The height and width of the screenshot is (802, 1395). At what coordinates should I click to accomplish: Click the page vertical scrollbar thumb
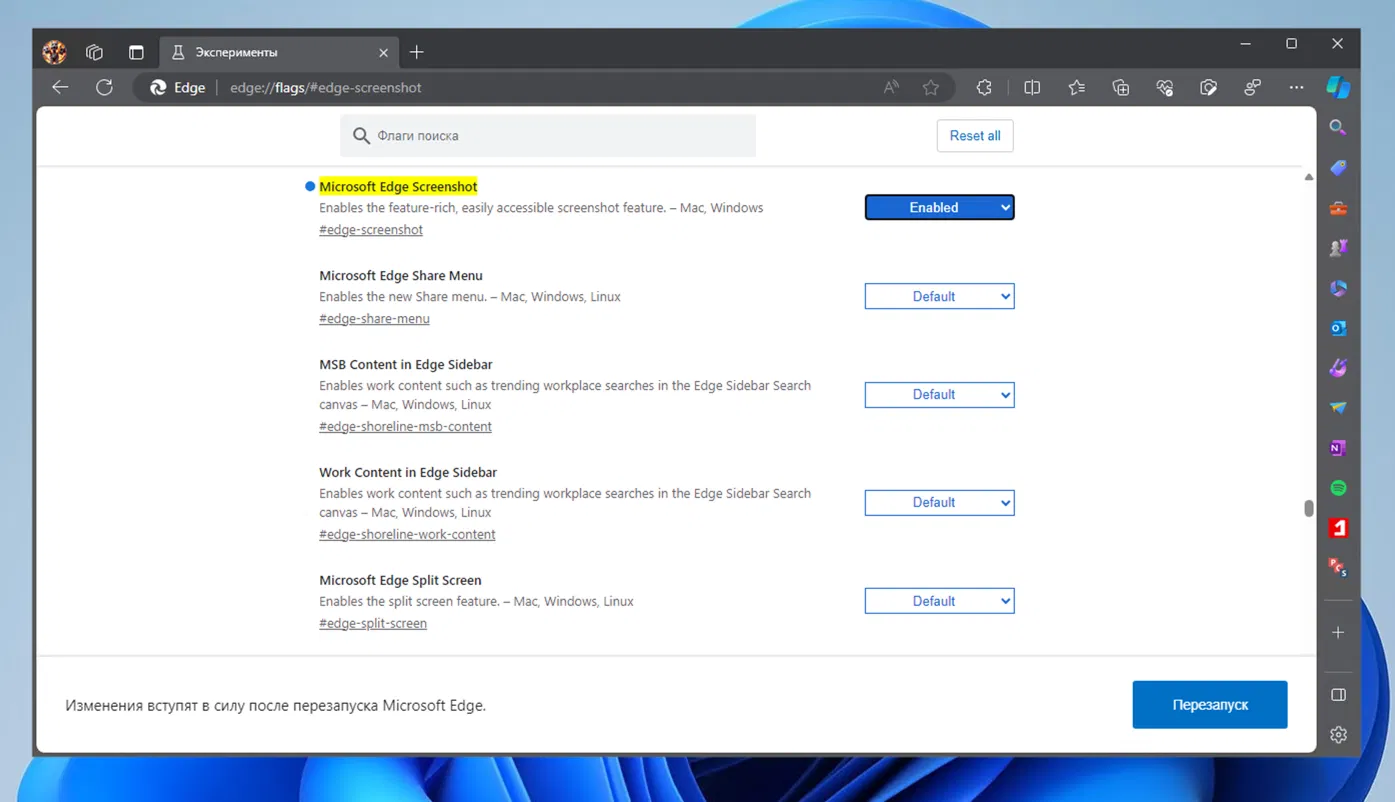[1308, 508]
